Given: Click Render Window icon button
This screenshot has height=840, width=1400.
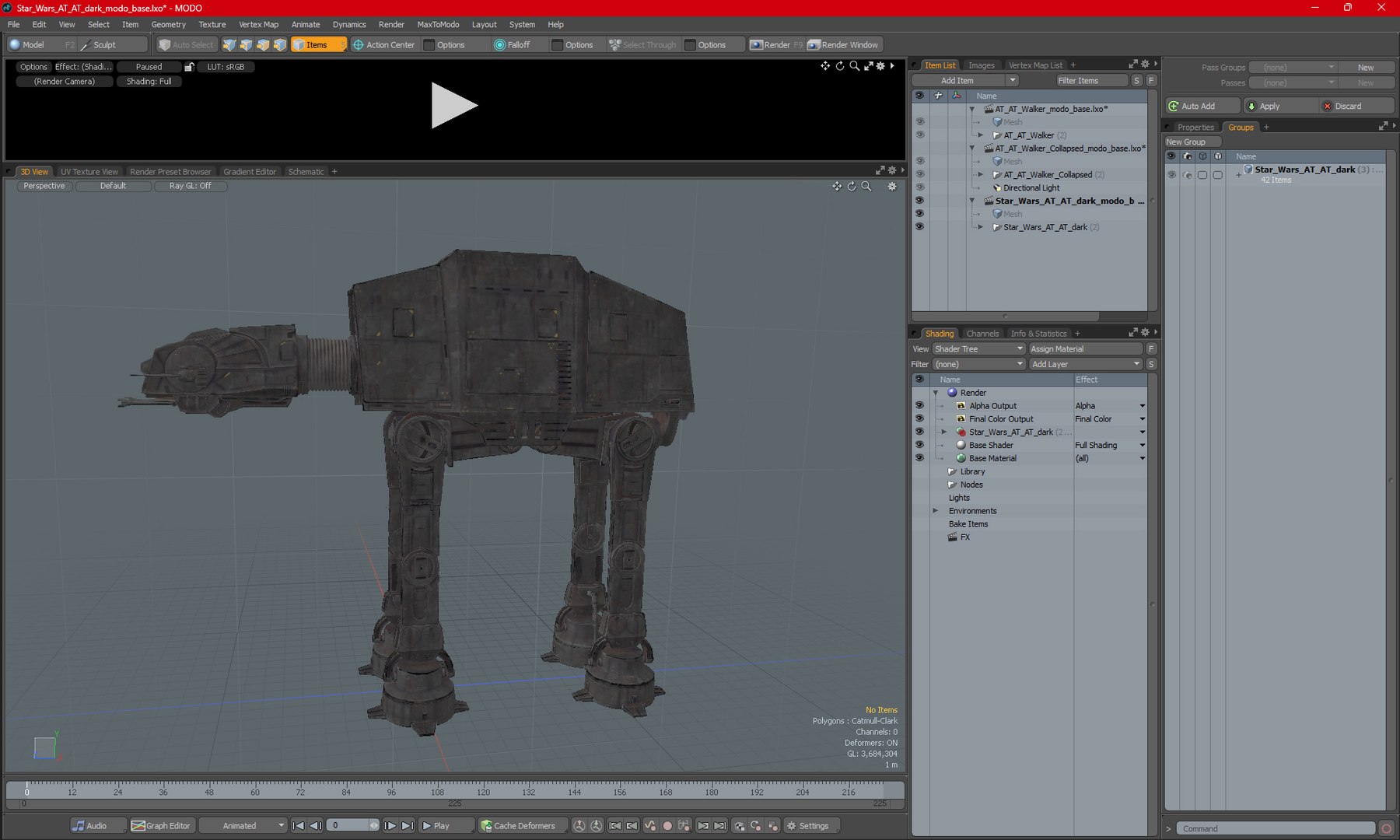Looking at the screenshot, I should tap(843, 45).
